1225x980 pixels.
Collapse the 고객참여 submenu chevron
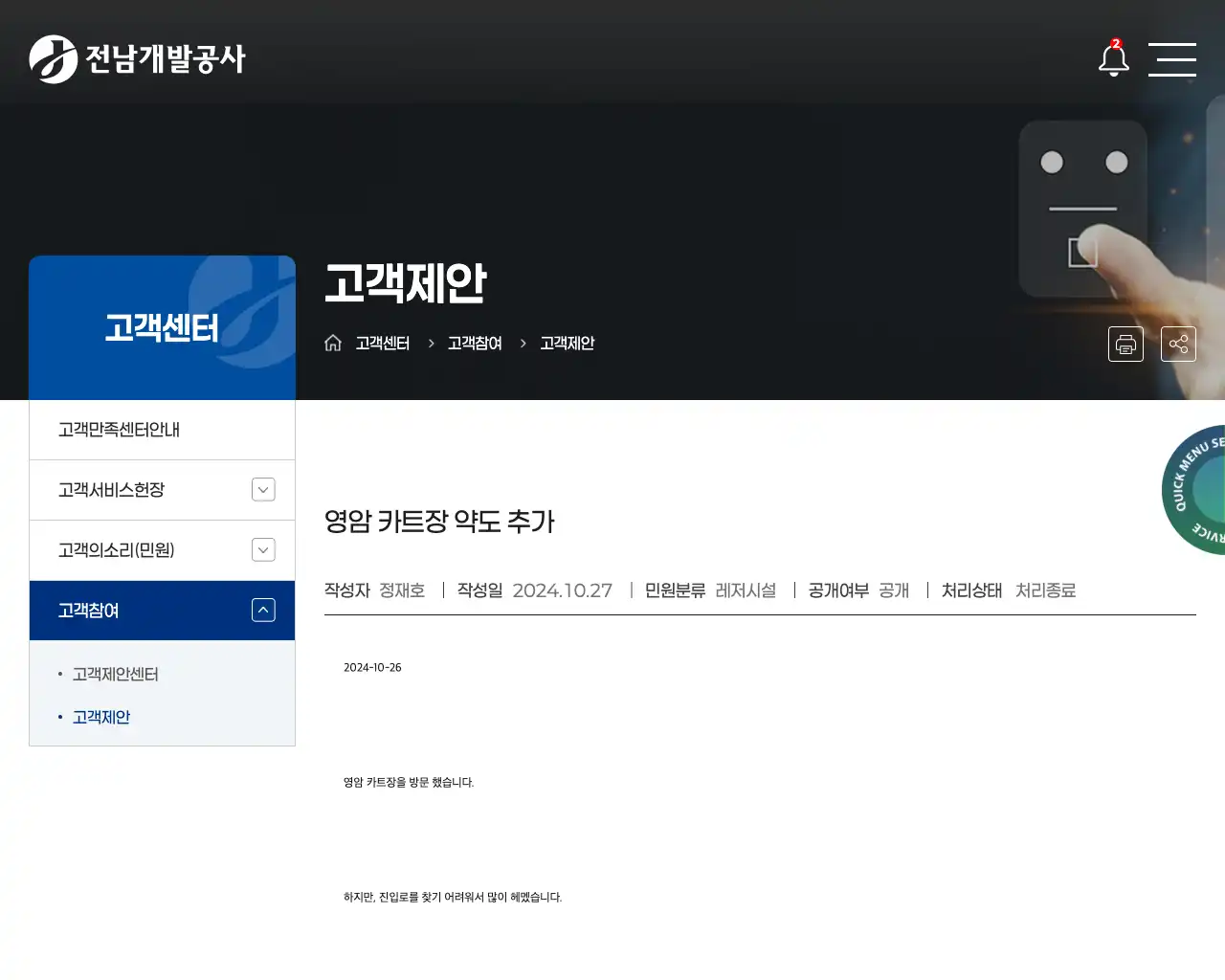[x=263, y=610]
